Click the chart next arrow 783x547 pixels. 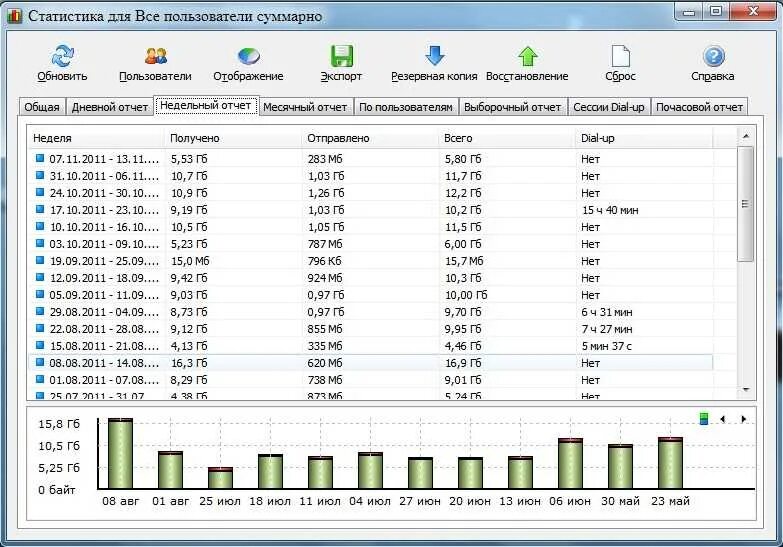[744, 419]
